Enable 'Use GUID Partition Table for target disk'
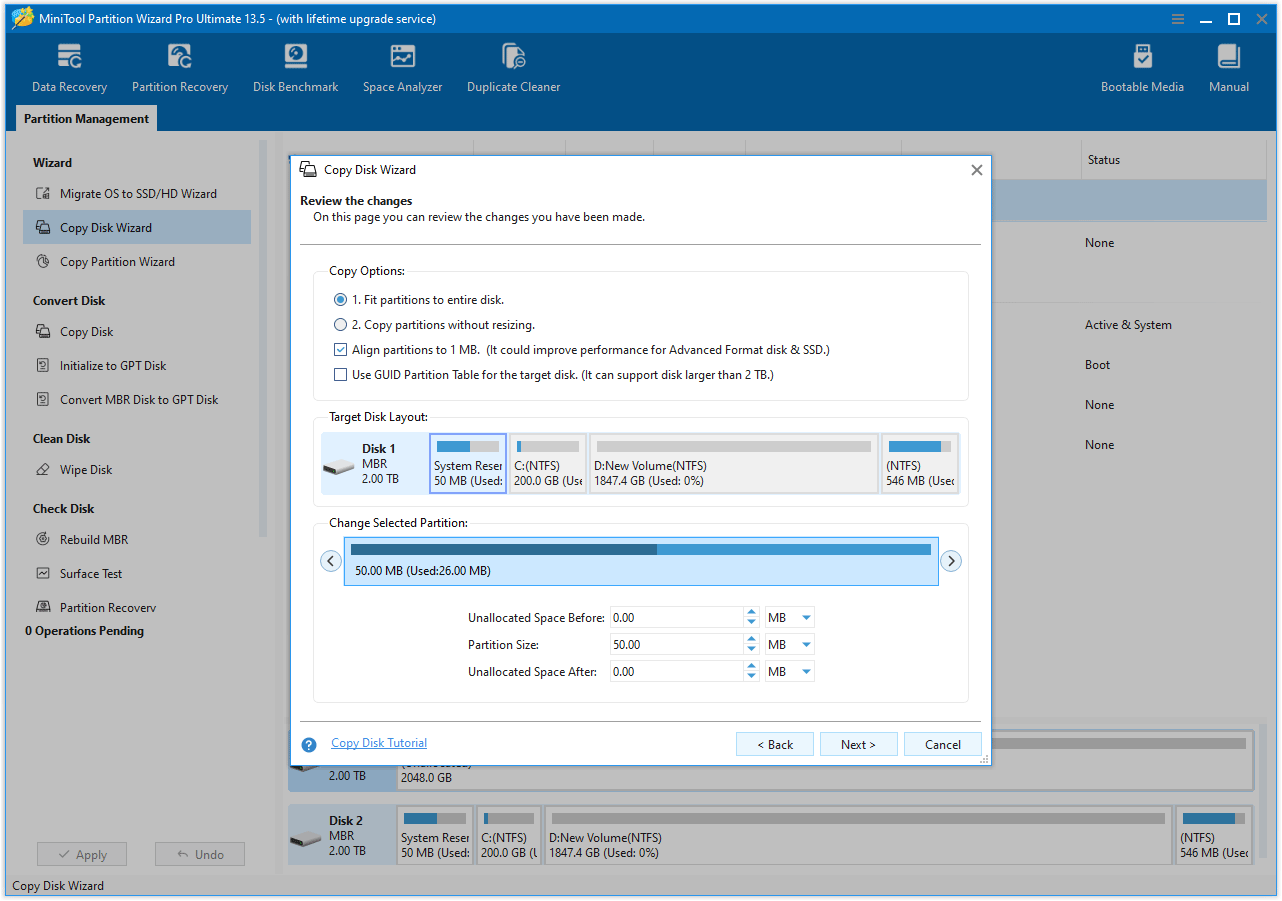1282x901 pixels. [340, 374]
